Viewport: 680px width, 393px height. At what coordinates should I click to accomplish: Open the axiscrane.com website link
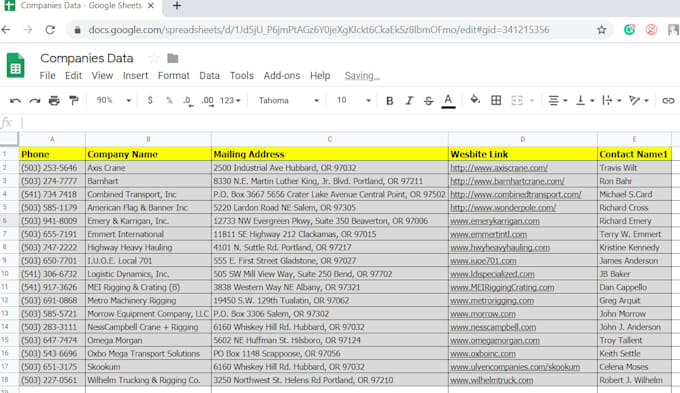(x=499, y=168)
